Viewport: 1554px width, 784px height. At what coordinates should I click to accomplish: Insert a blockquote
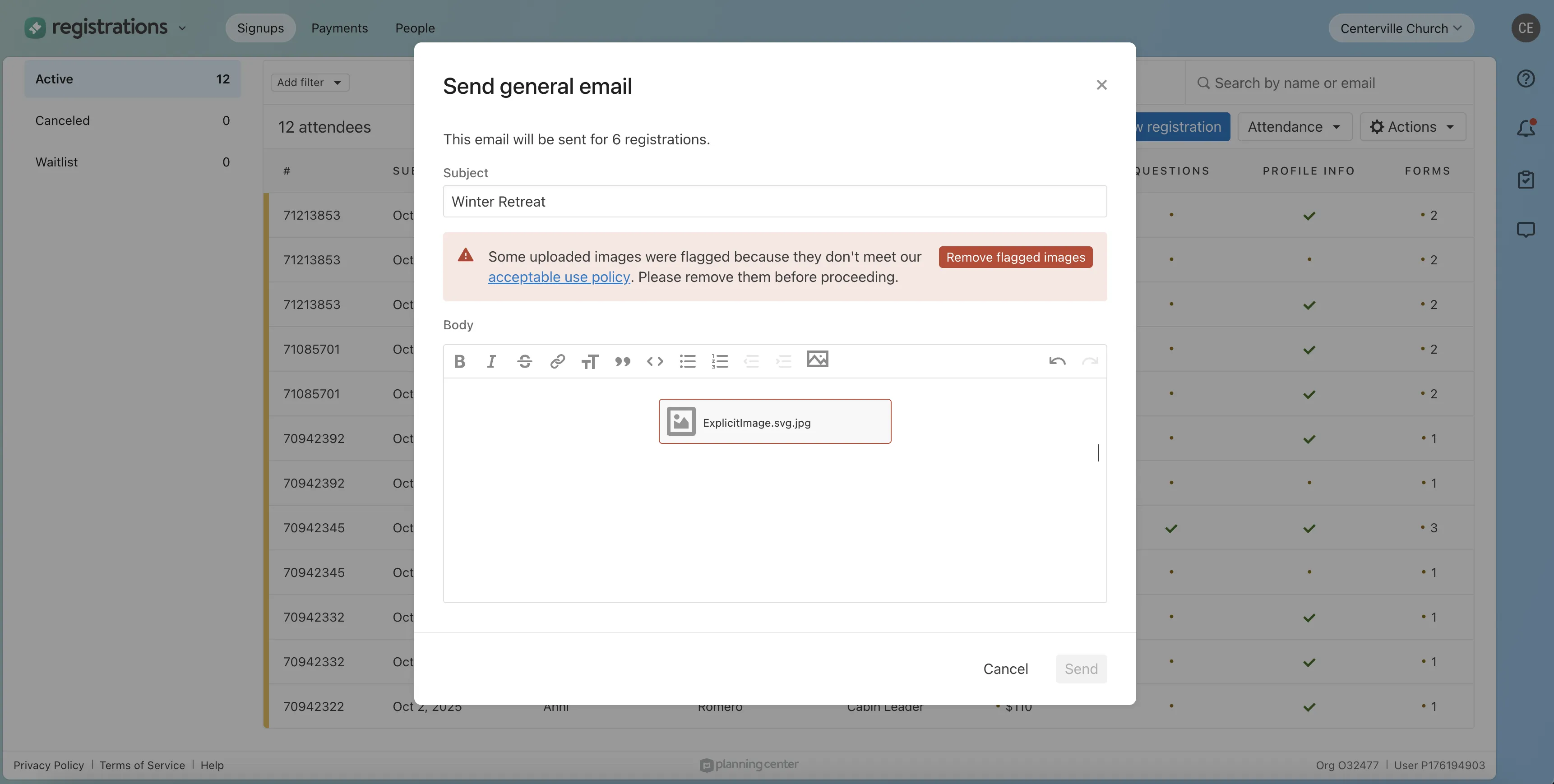pos(623,360)
